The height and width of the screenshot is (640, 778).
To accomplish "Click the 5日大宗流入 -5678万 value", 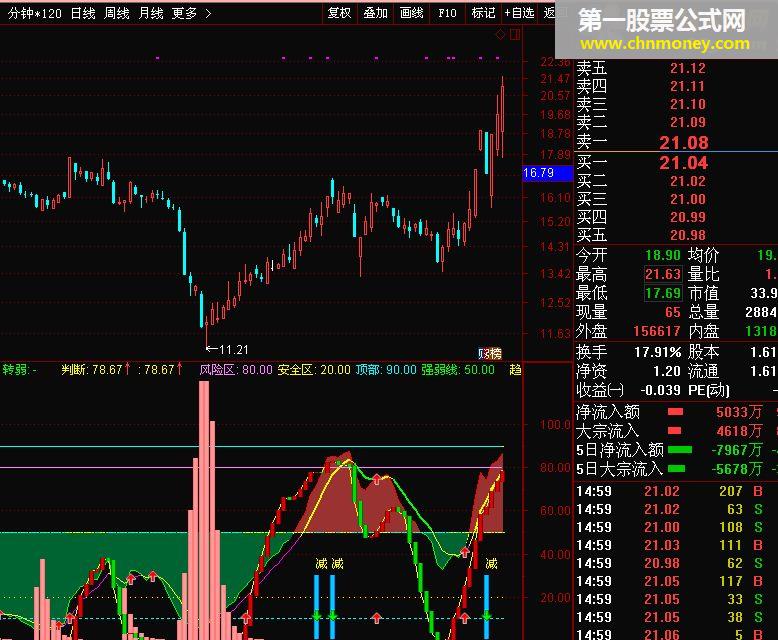I will (736, 468).
